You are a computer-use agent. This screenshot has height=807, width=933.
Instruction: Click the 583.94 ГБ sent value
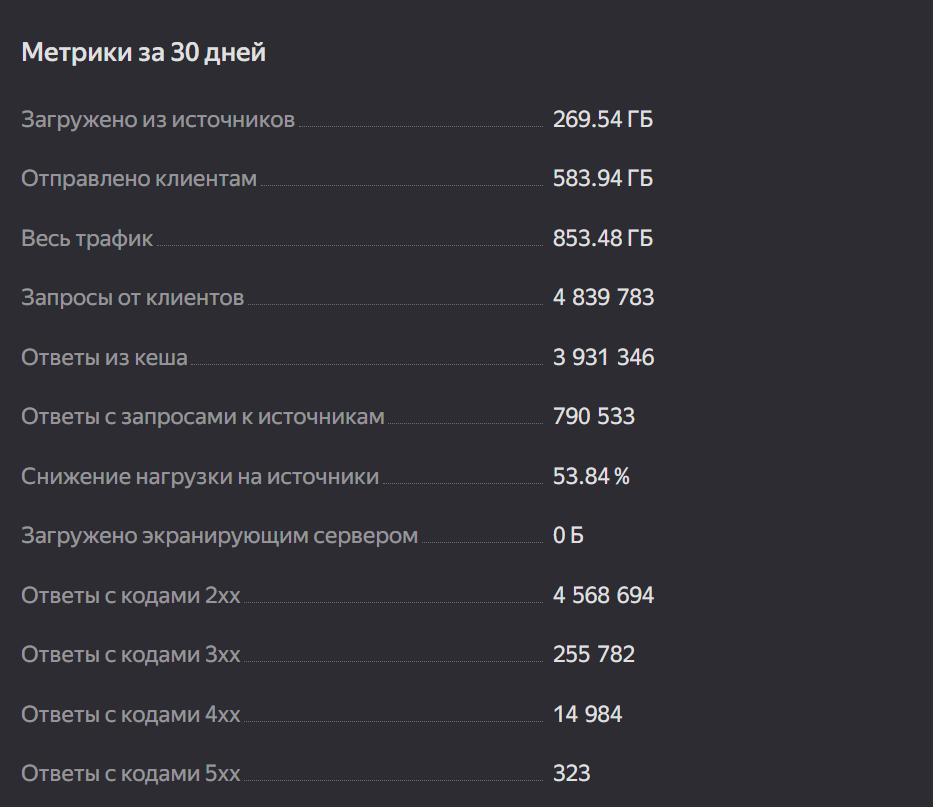pyautogui.click(x=602, y=179)
